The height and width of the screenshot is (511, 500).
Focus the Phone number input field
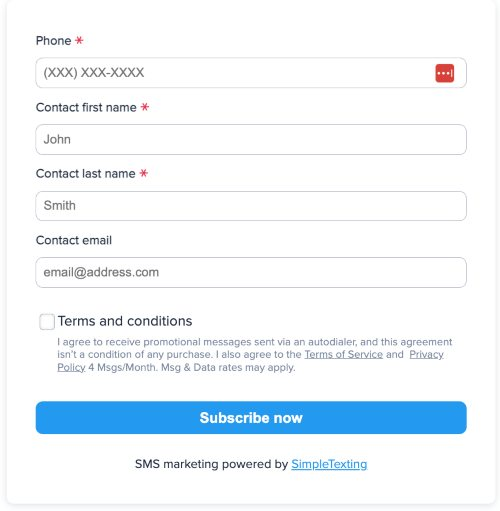coord(251,73)
